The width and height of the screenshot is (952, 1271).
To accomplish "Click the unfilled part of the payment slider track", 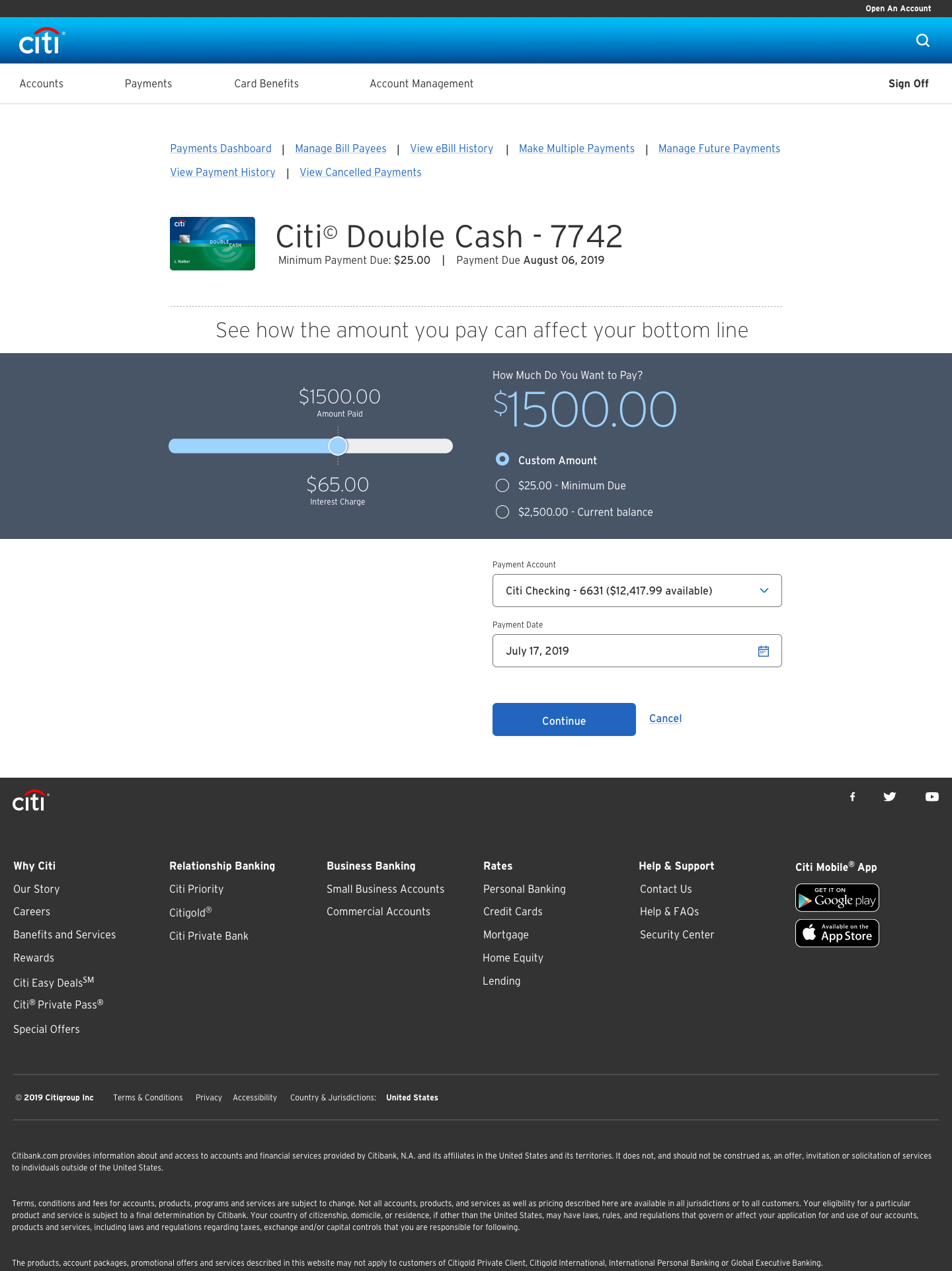I will click(x=400, y=446).
